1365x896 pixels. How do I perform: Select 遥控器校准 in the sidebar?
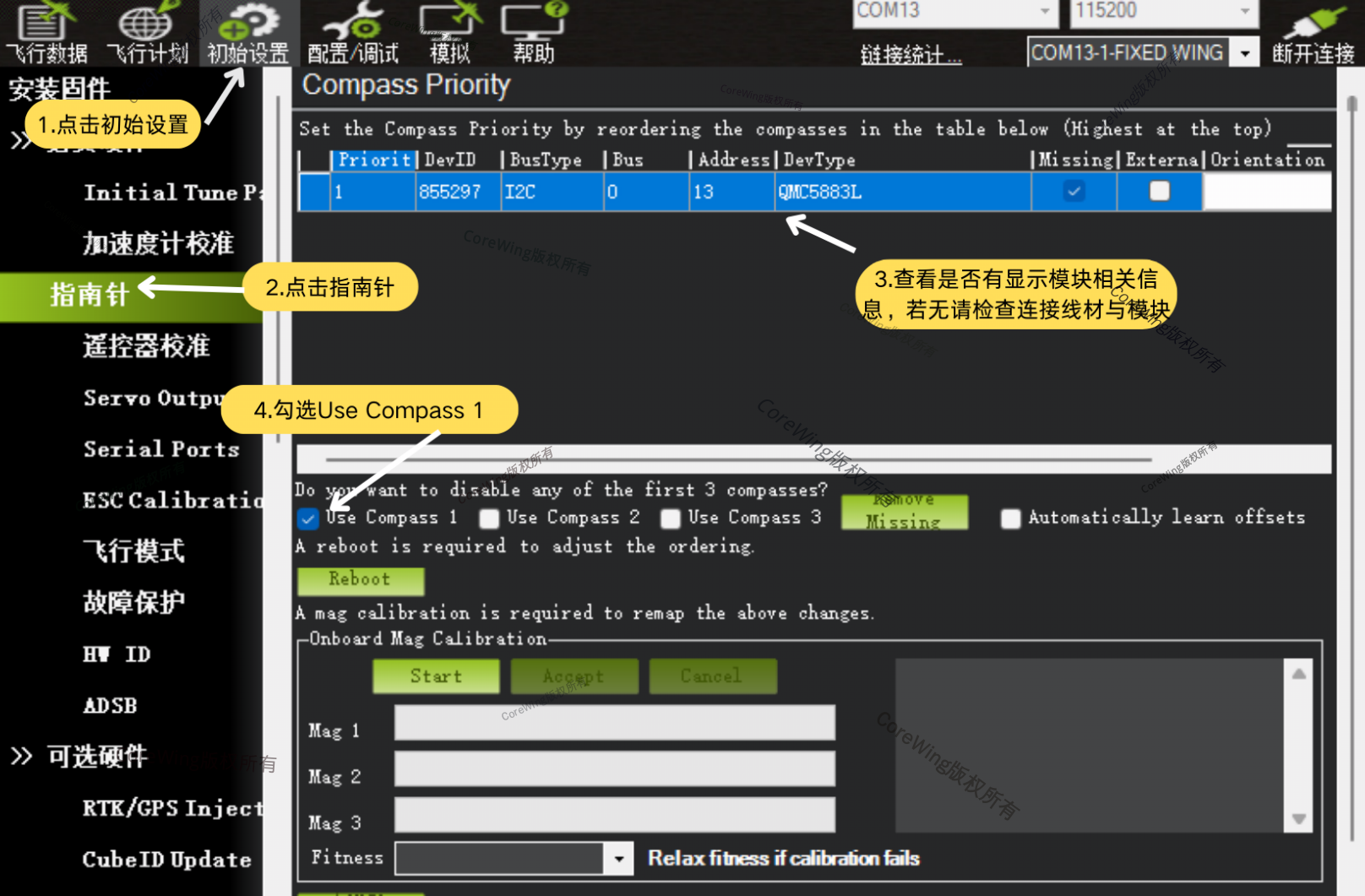point(146,346)
